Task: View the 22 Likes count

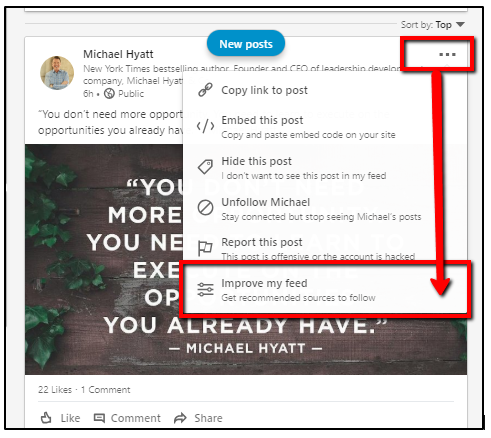Action: pyautogui.click(x=55, y=390)
